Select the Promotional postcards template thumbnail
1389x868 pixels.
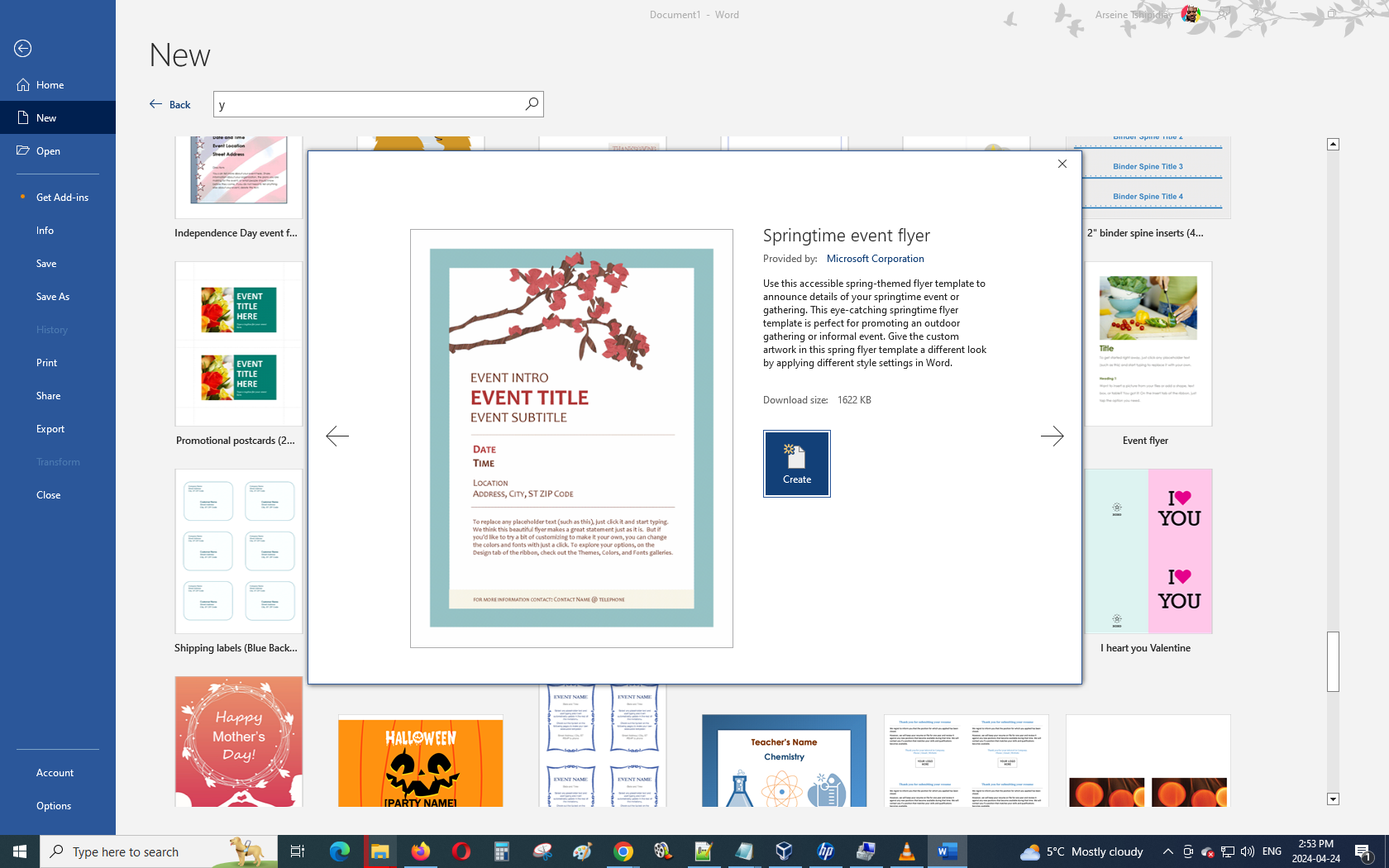[x=238, y=345]
